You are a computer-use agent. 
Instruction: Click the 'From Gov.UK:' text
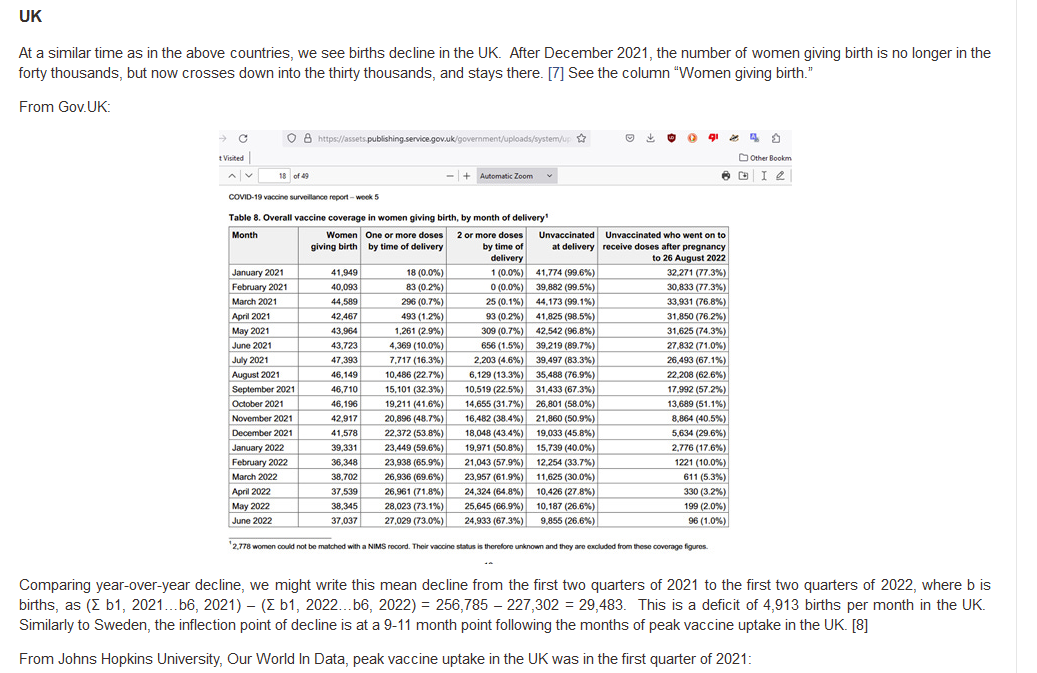pos(65,106)
